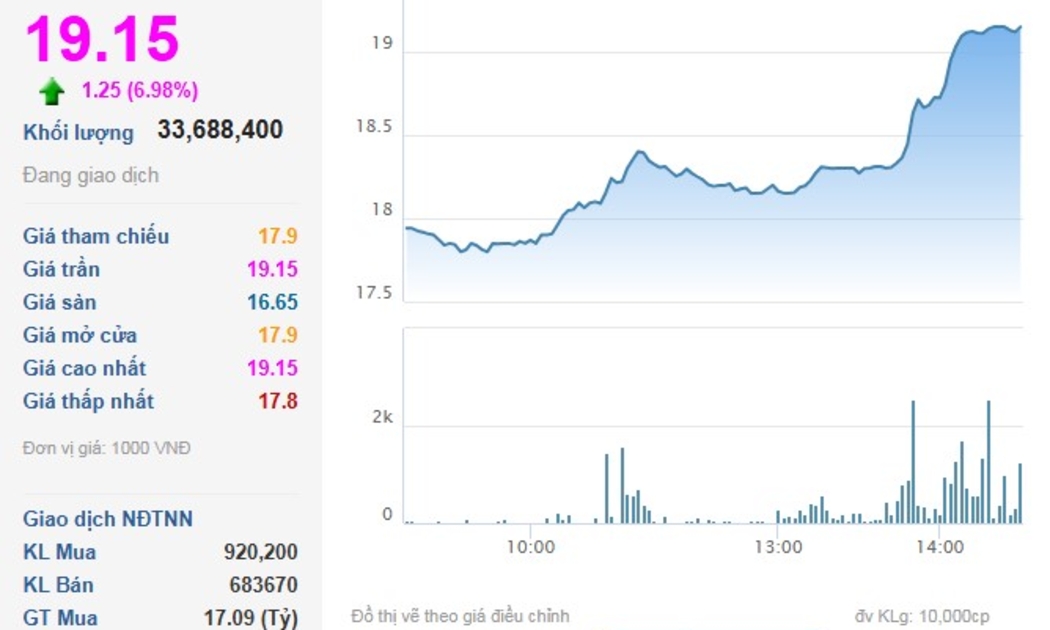Click the Đang giao dịch status text
Image resolution: width=1050 pixels, height=630 pixels.
point(91,176)
